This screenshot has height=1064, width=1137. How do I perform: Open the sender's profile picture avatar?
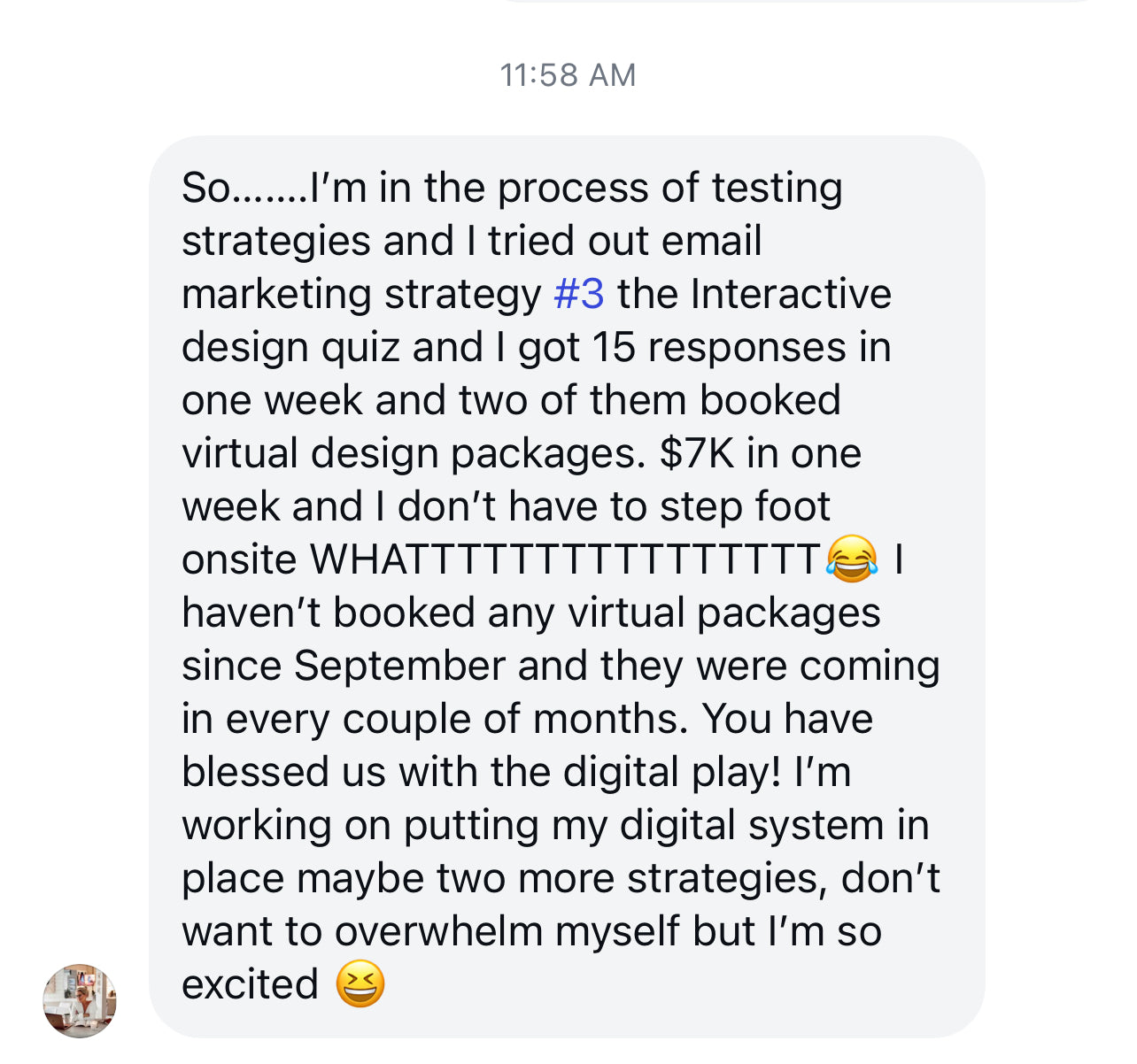80,1001
